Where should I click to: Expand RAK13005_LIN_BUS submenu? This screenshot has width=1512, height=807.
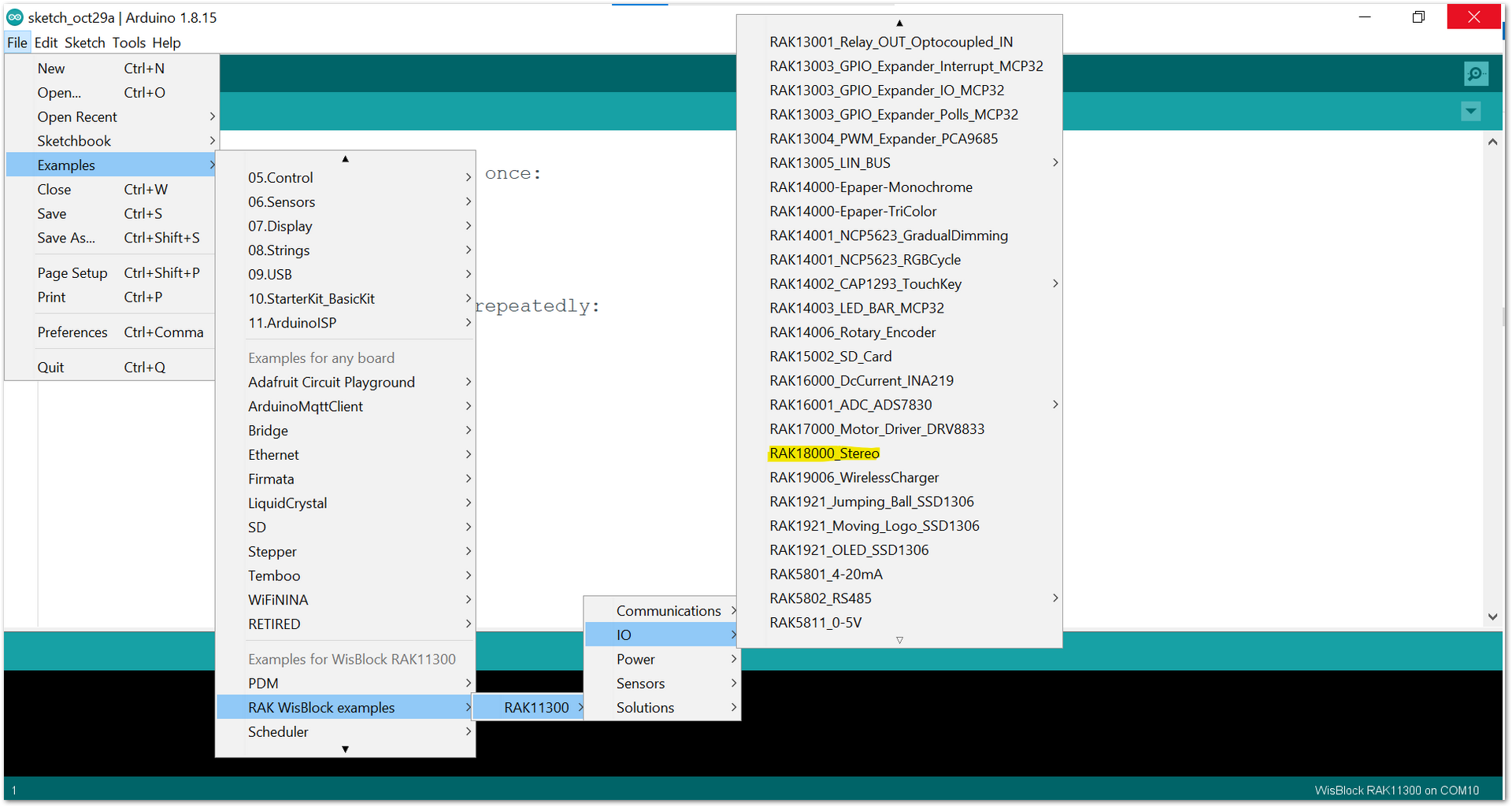coord(899,163)
